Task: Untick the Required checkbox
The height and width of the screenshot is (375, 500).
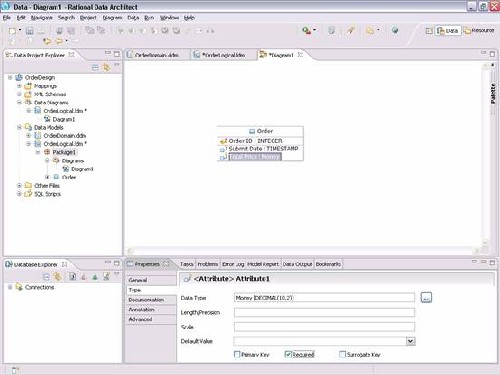Action: pyautogui.click(x=288, y=354)
